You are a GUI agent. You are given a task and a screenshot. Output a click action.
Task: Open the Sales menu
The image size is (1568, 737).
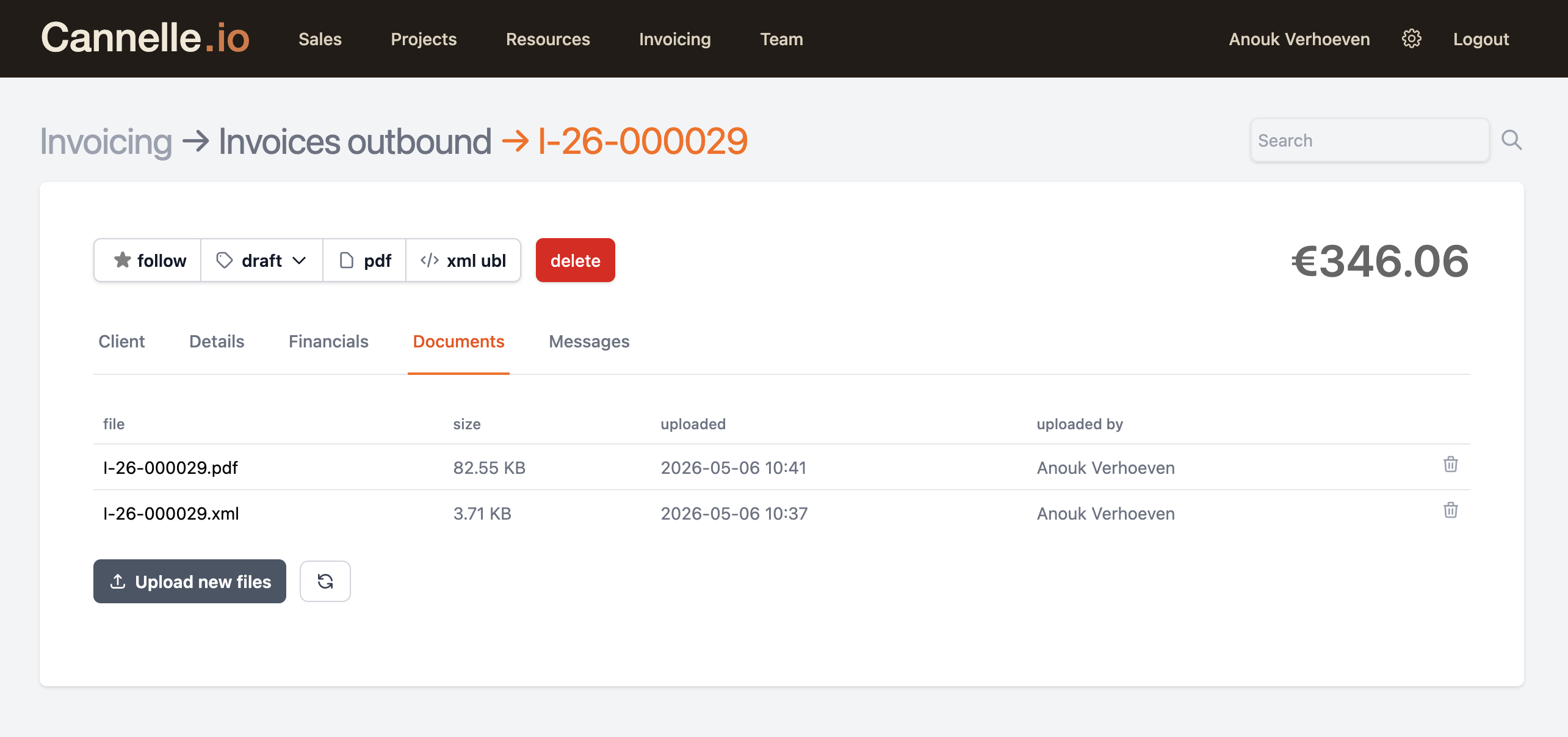pos(320,39)
